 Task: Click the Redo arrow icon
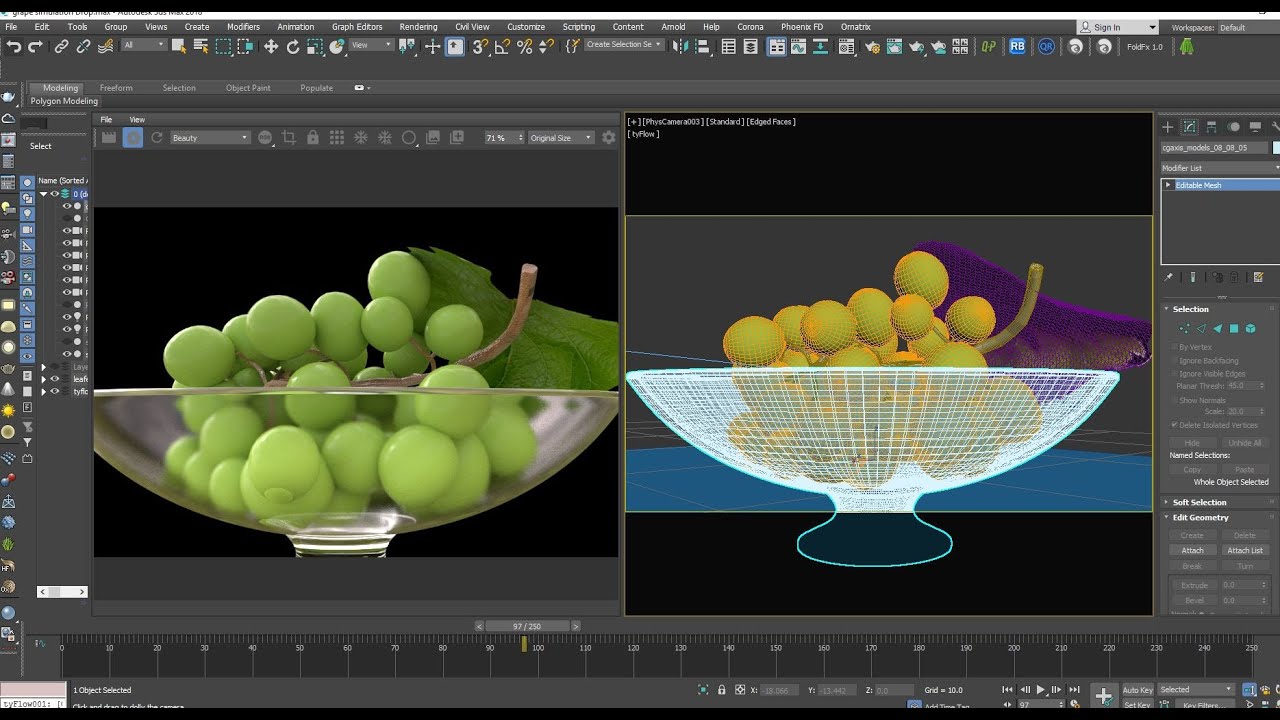(36, 46)
